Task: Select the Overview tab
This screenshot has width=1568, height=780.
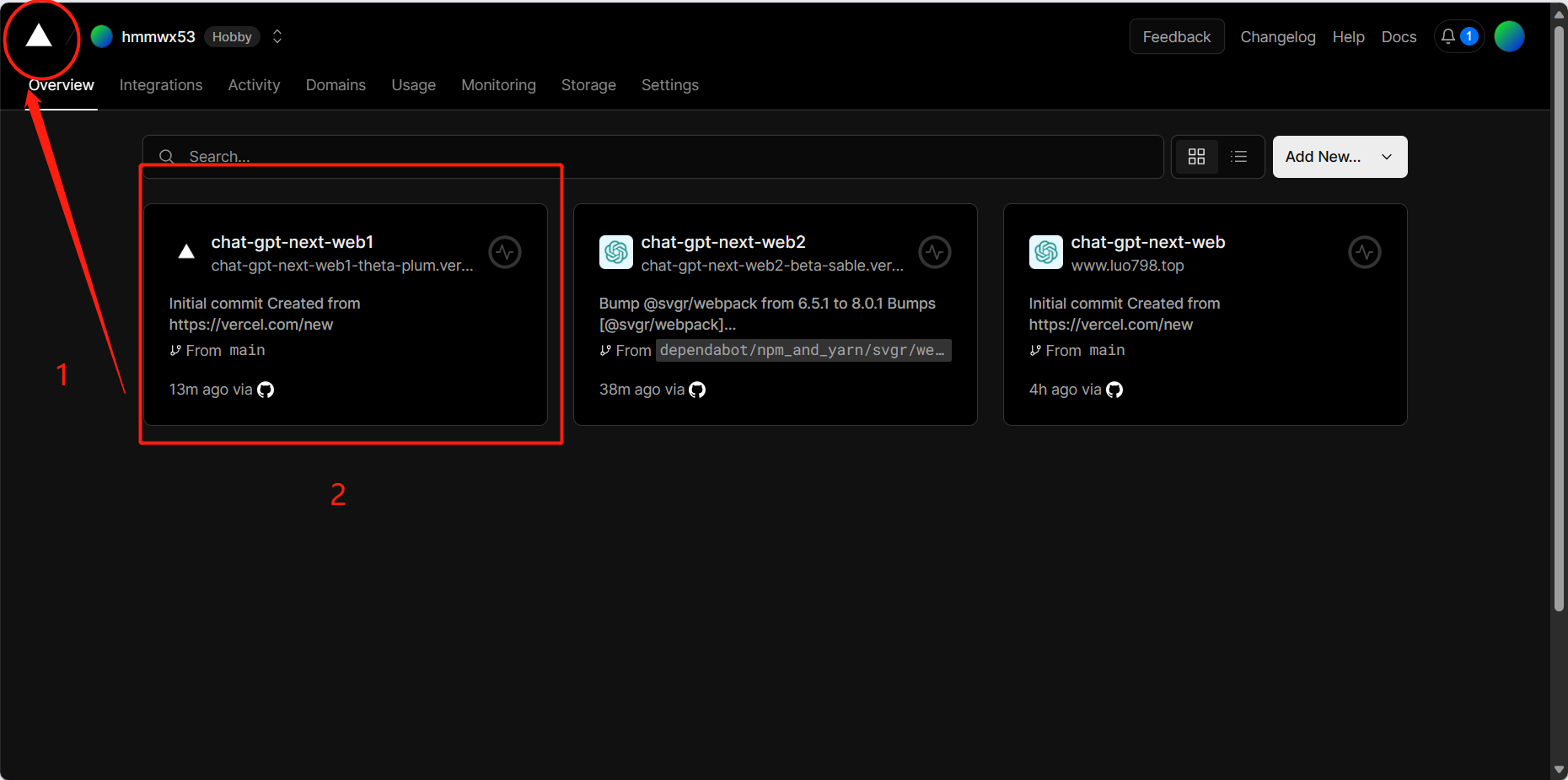Action: coord(62,85)
